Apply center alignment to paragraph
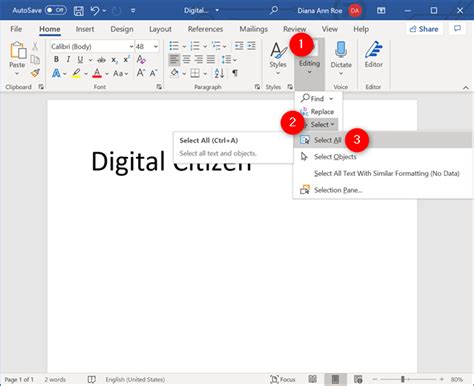The width and height of the screenshot is (474, 386). (x=187, y=60)
